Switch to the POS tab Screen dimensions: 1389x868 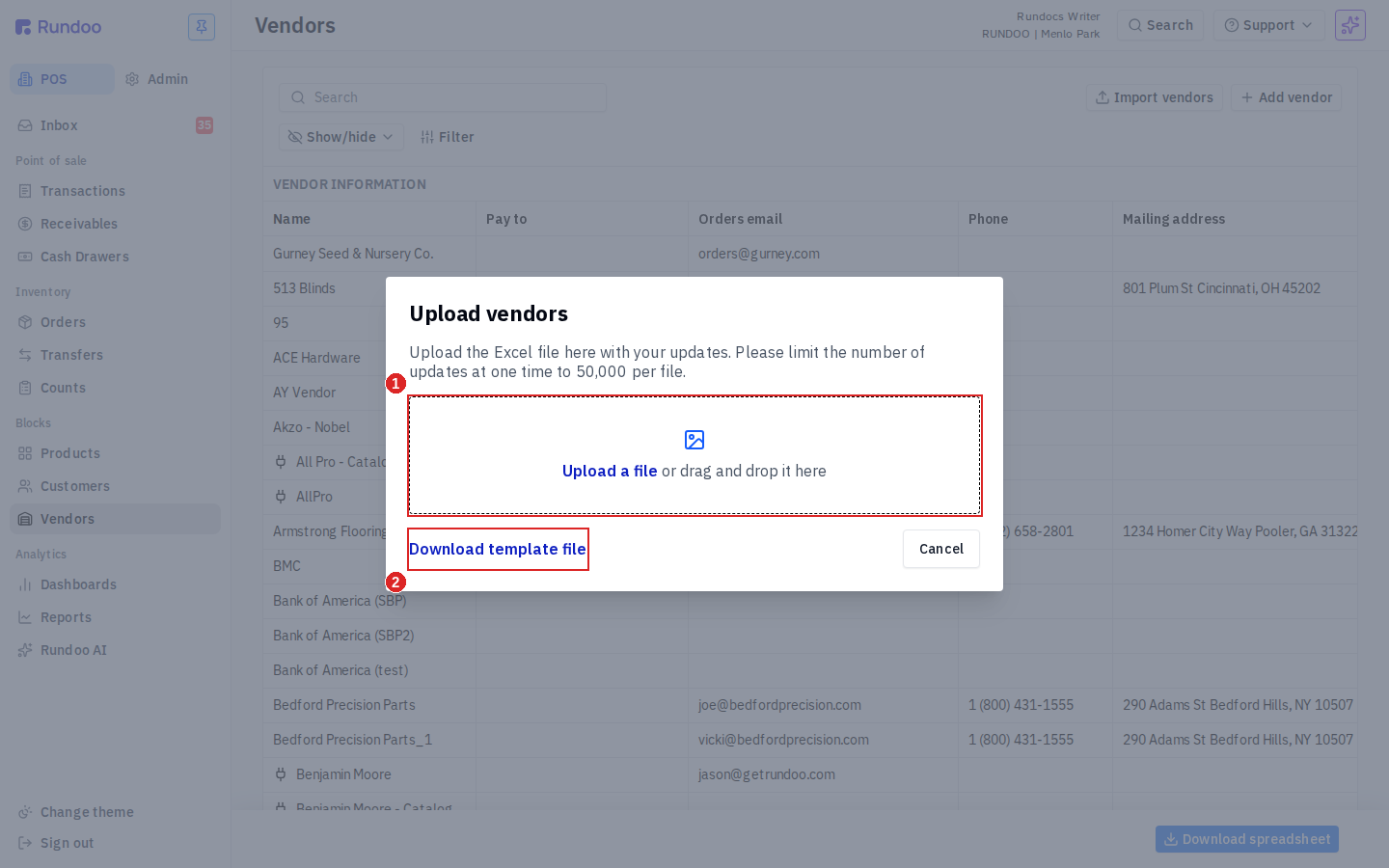coord(62,79)
